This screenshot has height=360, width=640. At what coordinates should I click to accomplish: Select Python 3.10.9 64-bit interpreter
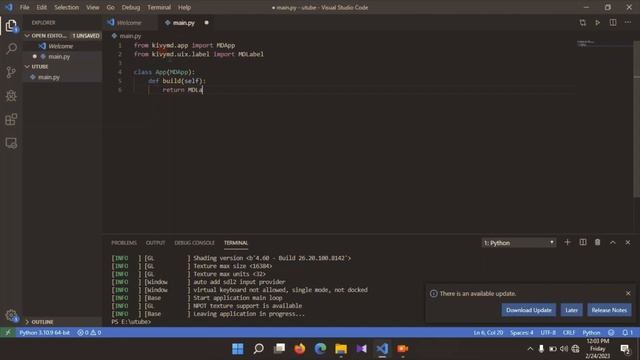44,333
